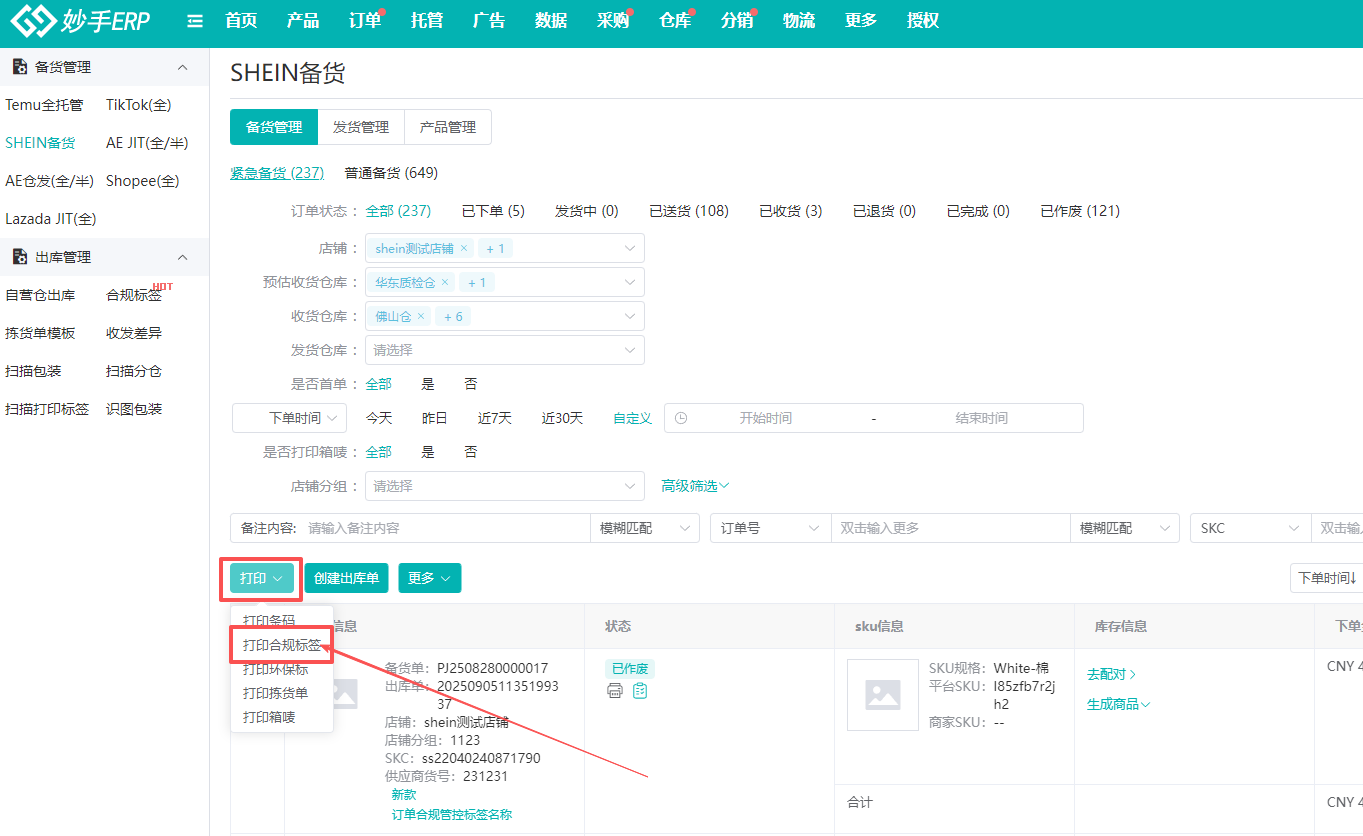Remove the shein测试店铺 tag with its x icon
Image resolution: width=1363 pixels, height=836 pixels.
464,249
